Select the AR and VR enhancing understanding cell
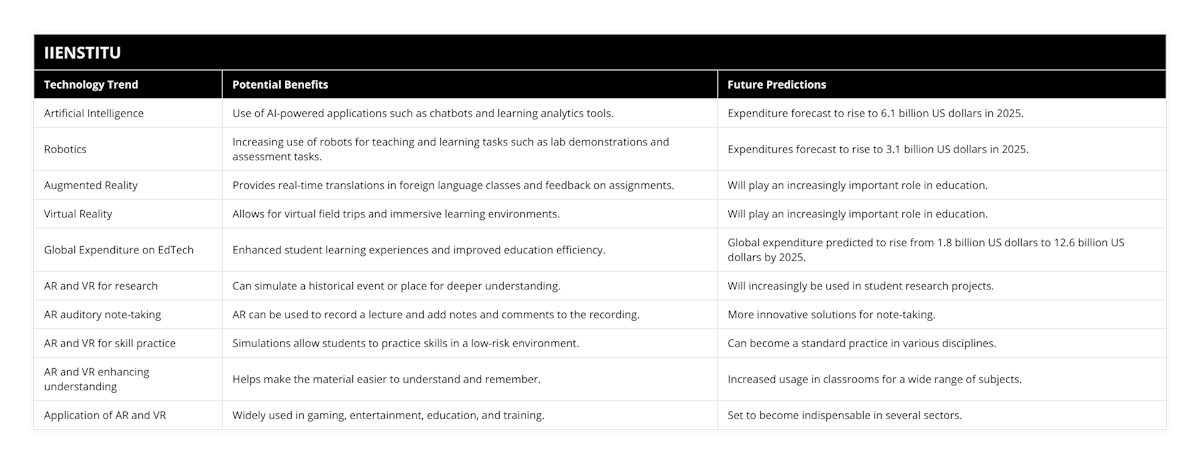Image resolution: width=1200 pixels, height=463 pixels. tap(96, 379)
